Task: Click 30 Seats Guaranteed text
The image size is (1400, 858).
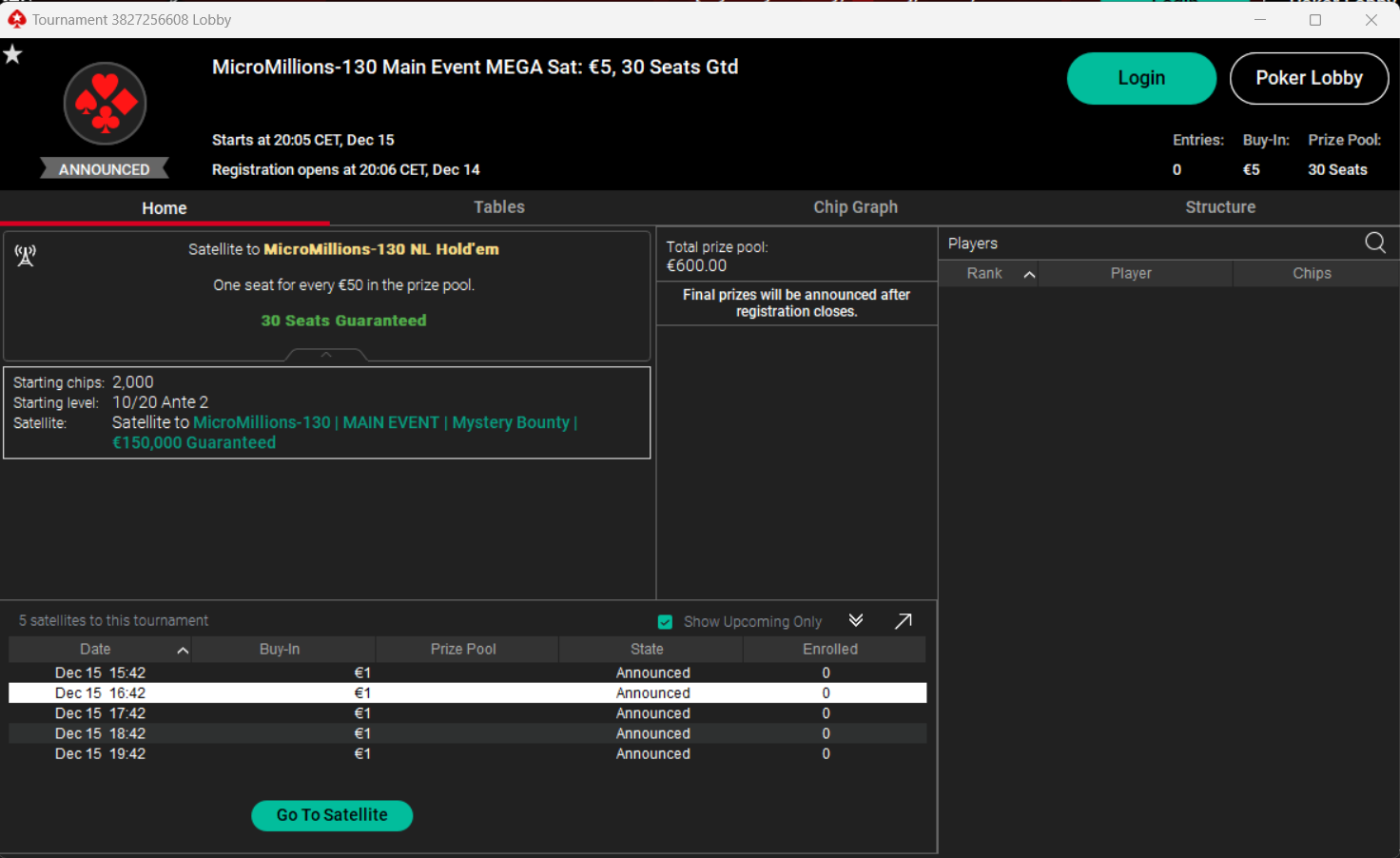Action: [x=343, y=321]
